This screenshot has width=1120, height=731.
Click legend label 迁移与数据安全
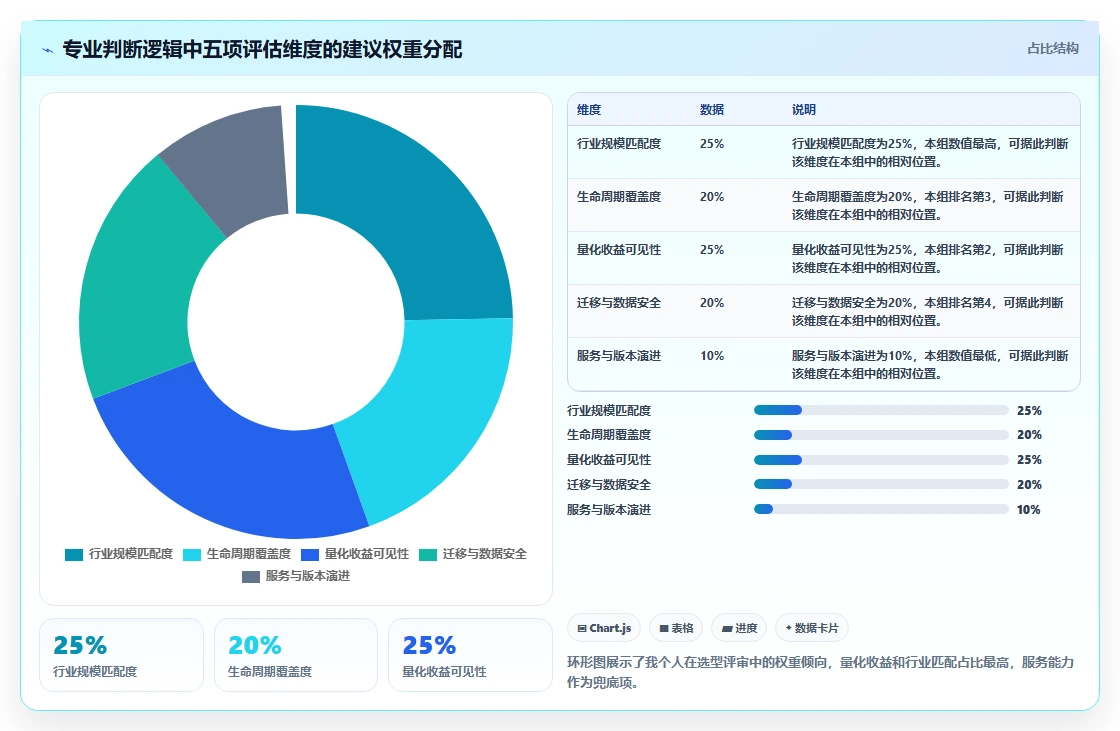[484, 554]
